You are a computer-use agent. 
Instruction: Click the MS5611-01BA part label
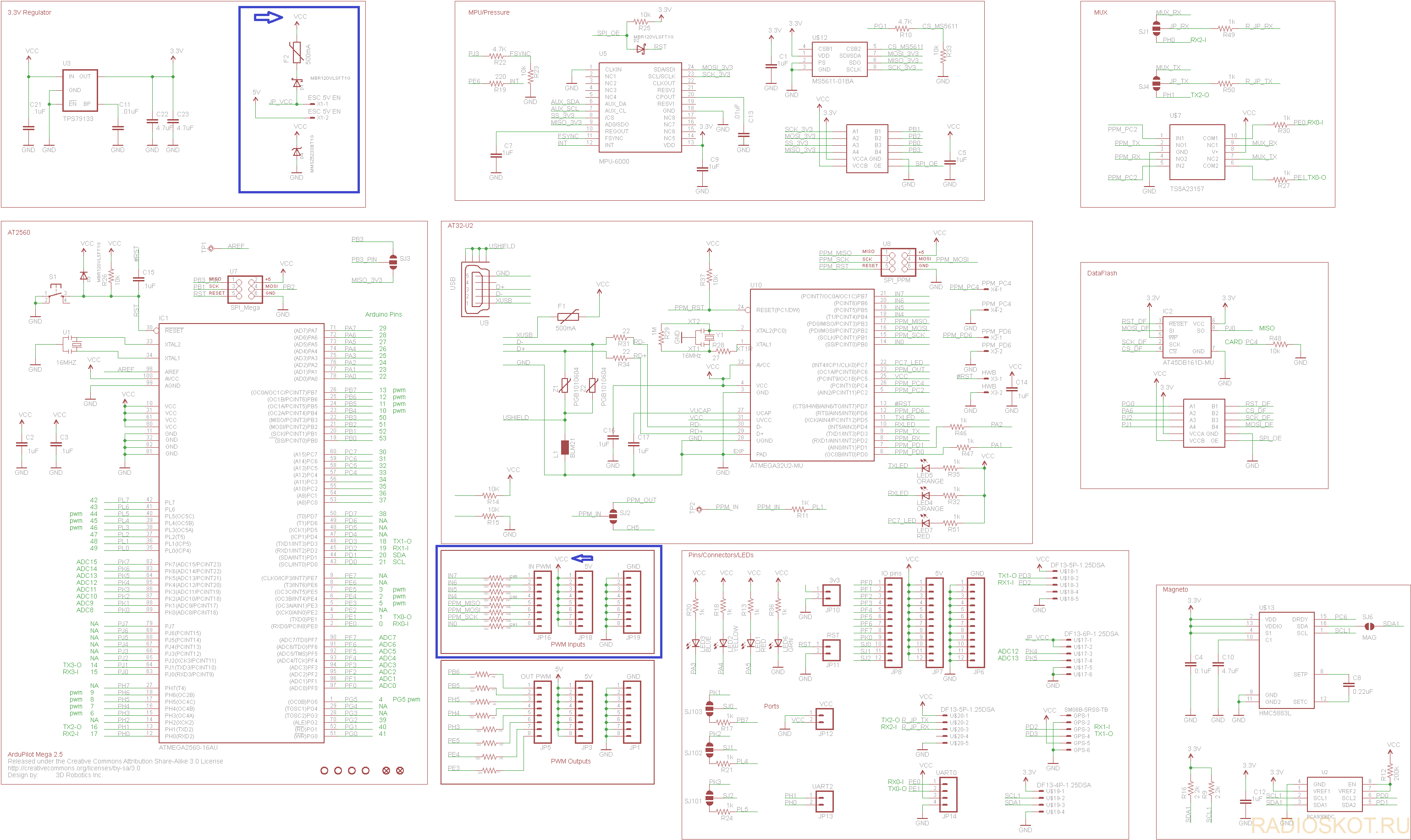(x=832, y=81)
